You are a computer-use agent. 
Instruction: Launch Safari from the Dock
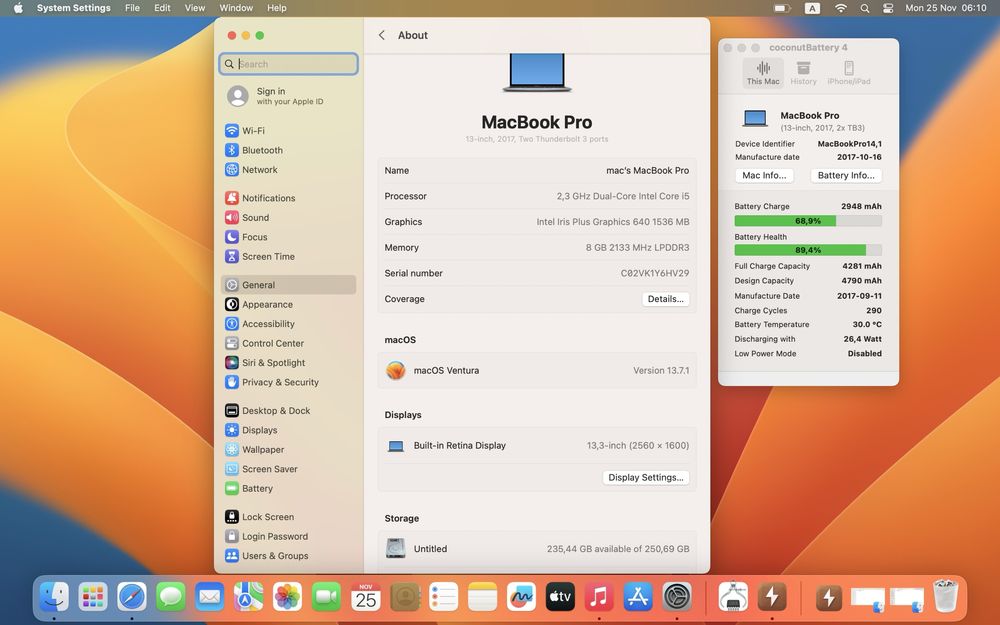click(x=132, y=598)
